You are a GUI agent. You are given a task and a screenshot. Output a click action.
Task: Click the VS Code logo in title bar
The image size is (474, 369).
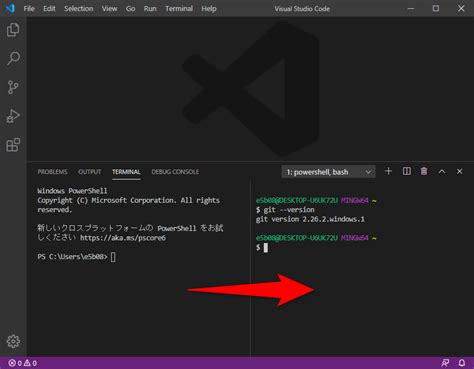(10, 8)
